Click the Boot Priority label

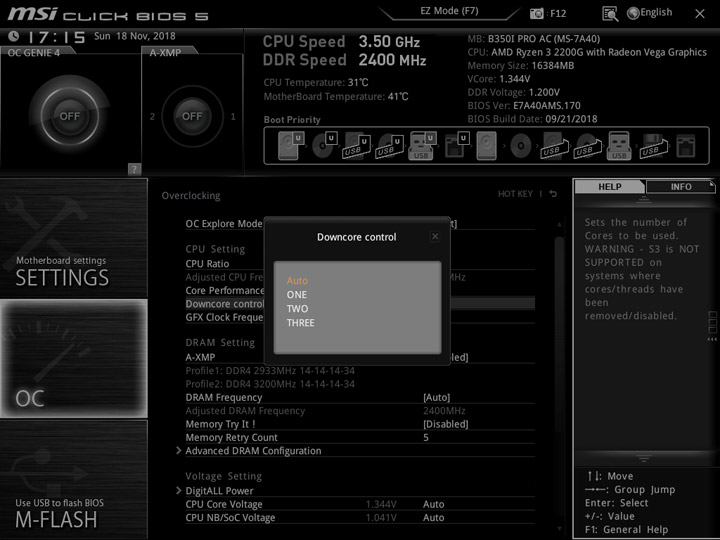[292, 120]
